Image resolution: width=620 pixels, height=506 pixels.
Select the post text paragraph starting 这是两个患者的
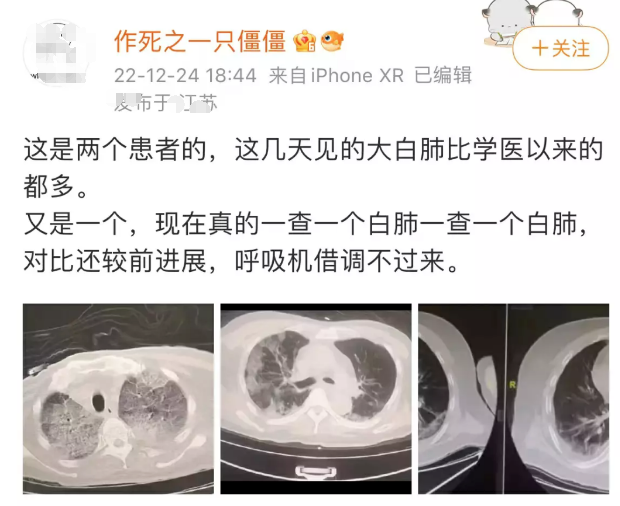click(x=313, y=168)
